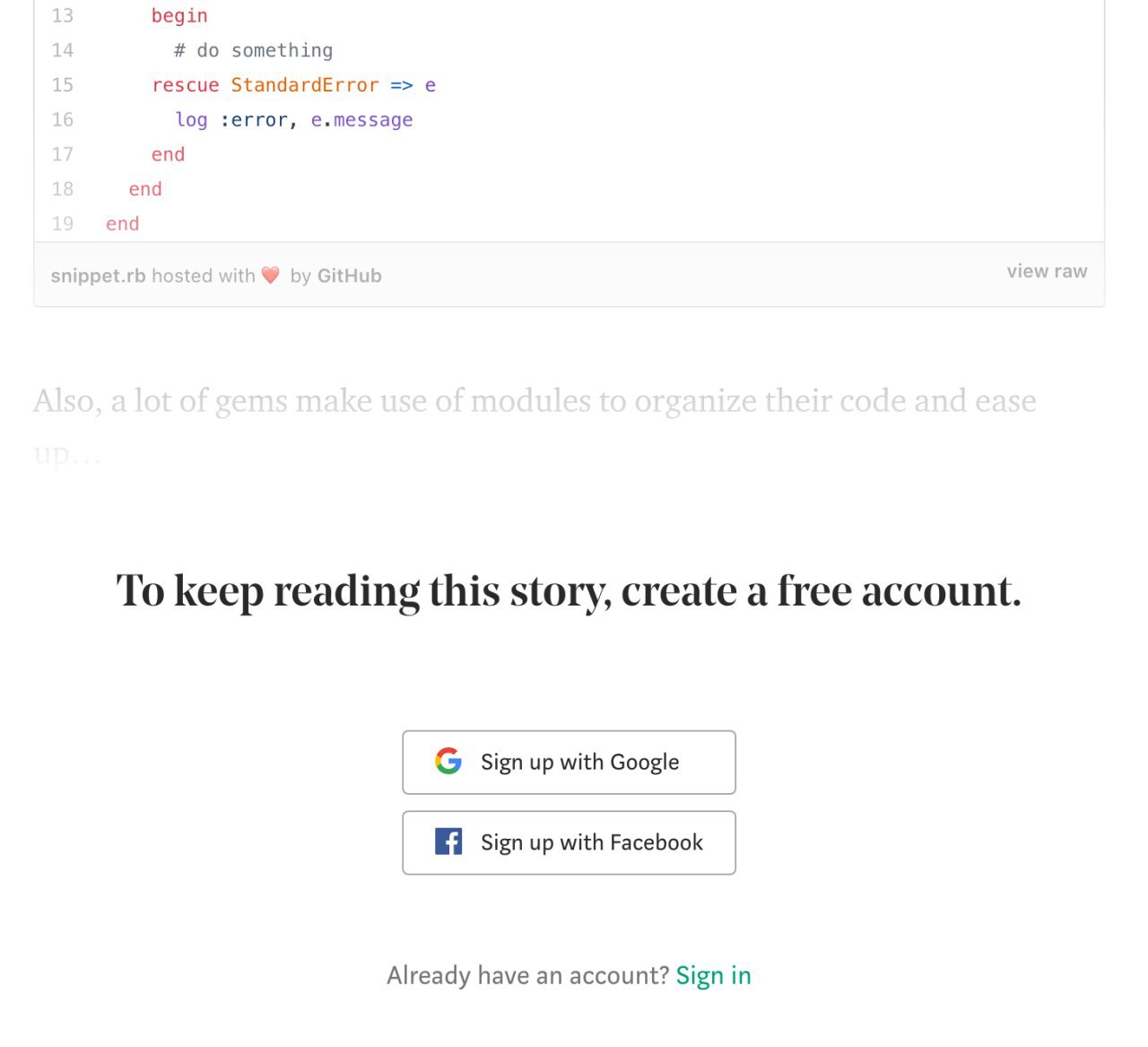Open the snippet.rb file link
This screenshot has height=1047, width=1148.
coord(98,275)
